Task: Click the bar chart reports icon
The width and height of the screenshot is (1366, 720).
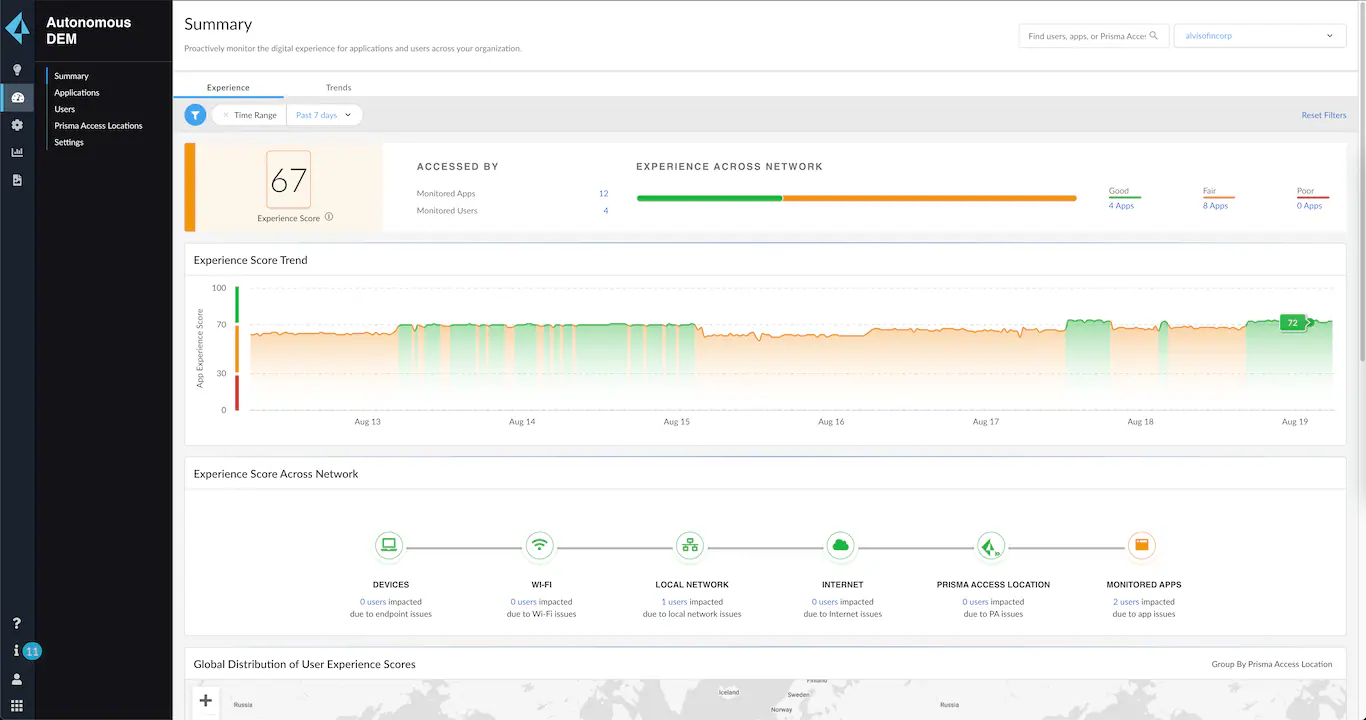Action: click(x=17, y=152)
